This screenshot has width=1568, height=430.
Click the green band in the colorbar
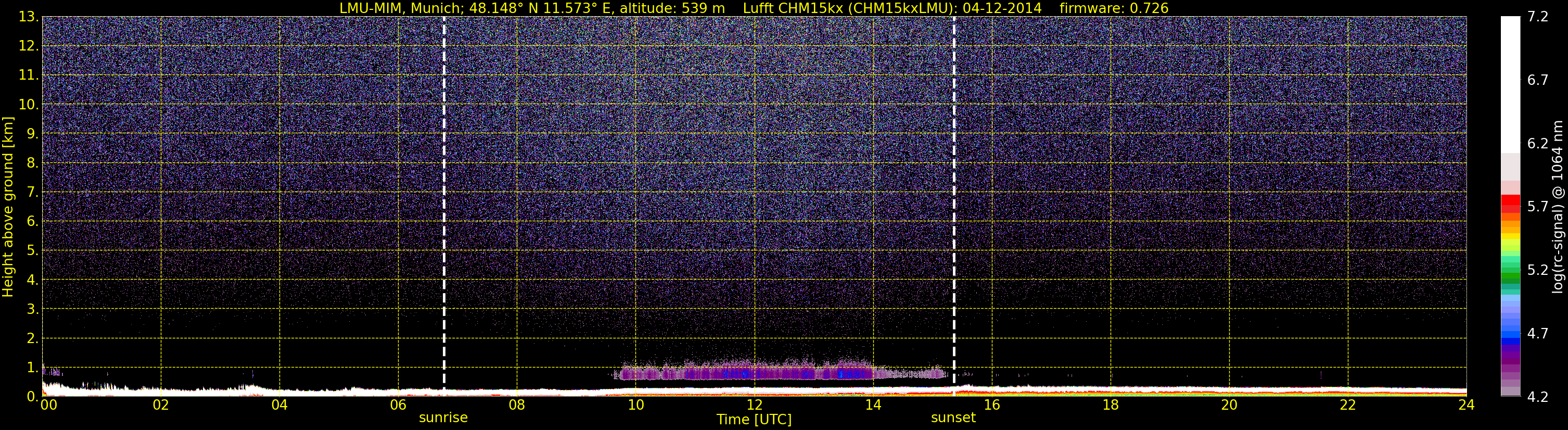tap(1510, 277)
